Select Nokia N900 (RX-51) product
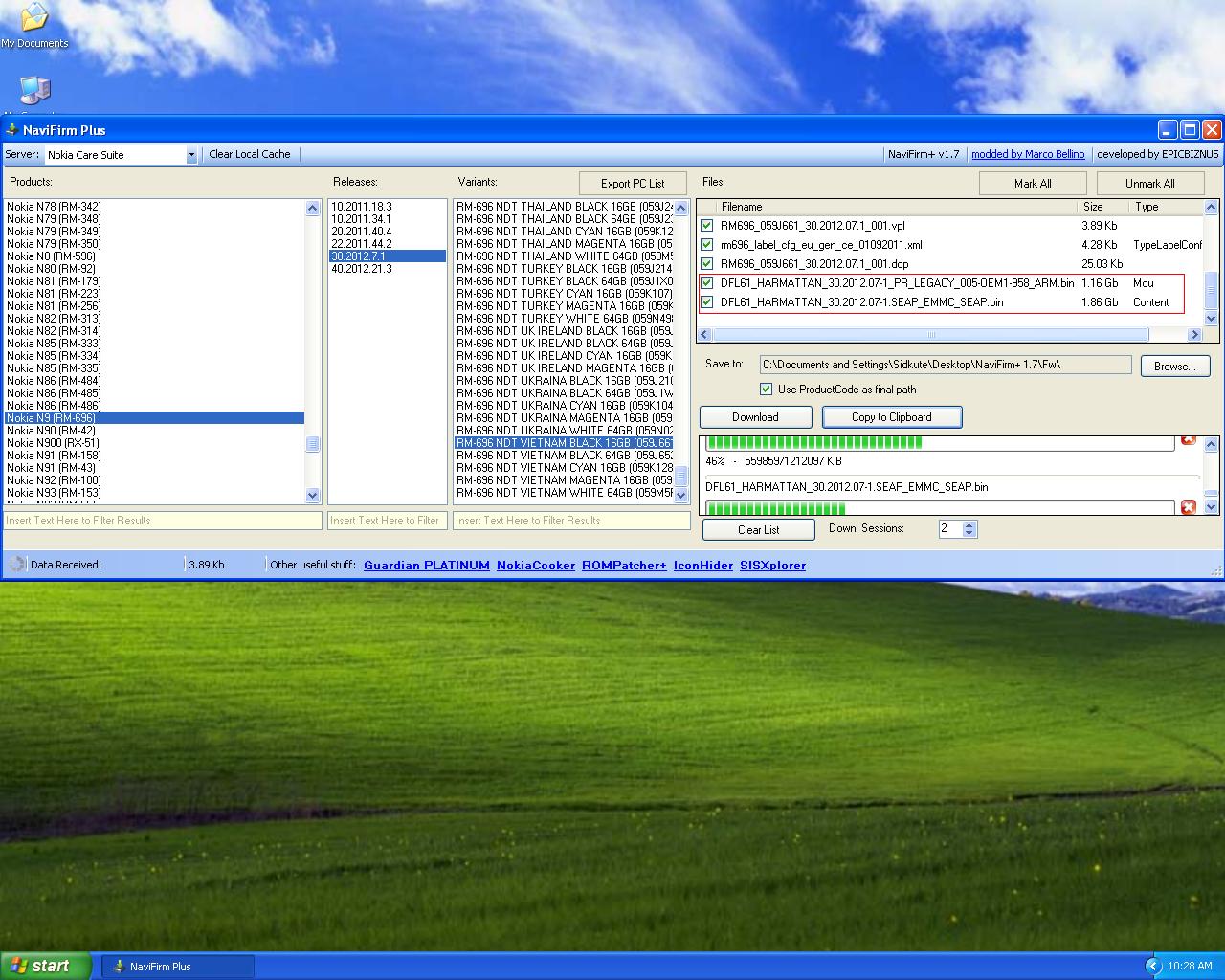This screenshot has height=980, width=1225. (x=155, y=443)
